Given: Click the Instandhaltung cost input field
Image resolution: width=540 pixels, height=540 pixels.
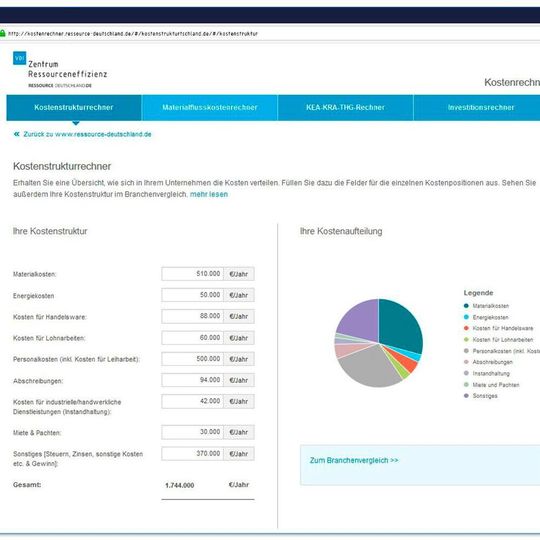Looking at the screenshot, I should click(193, 401).
